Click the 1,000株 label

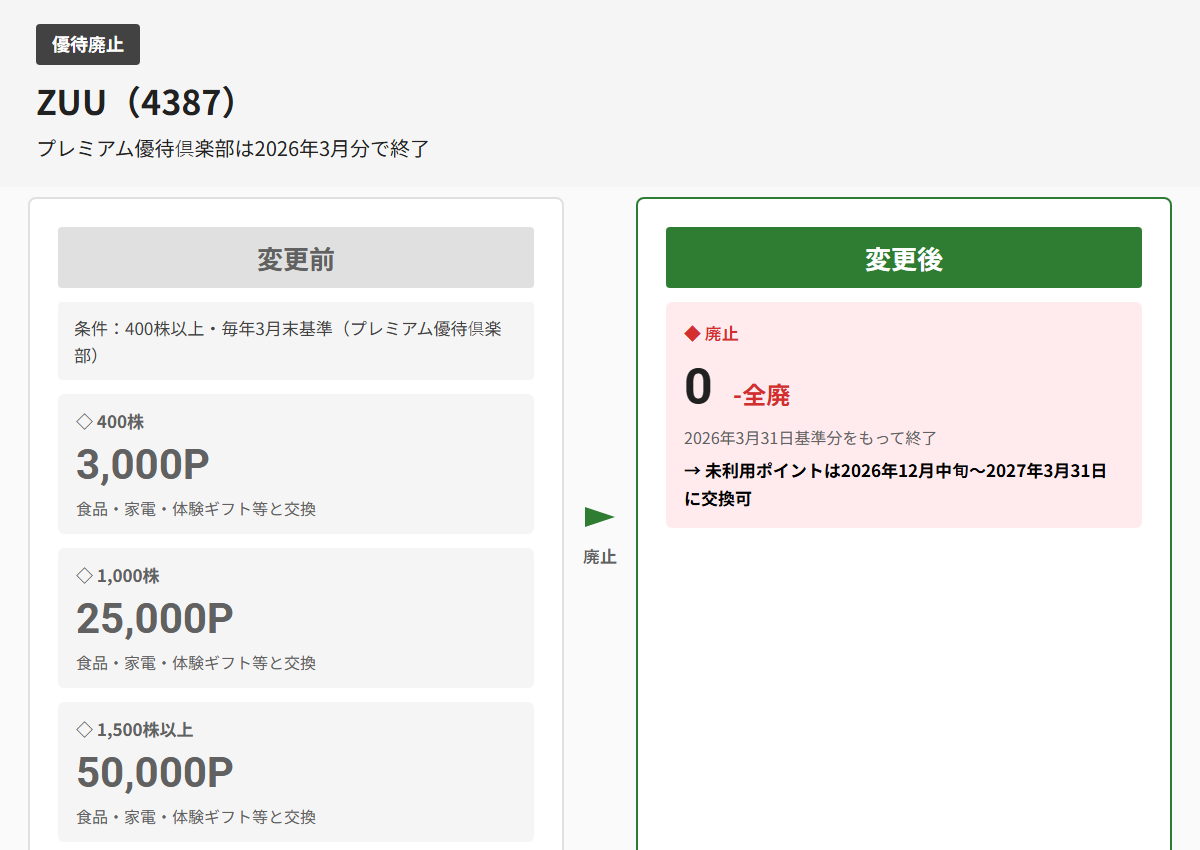128,576
